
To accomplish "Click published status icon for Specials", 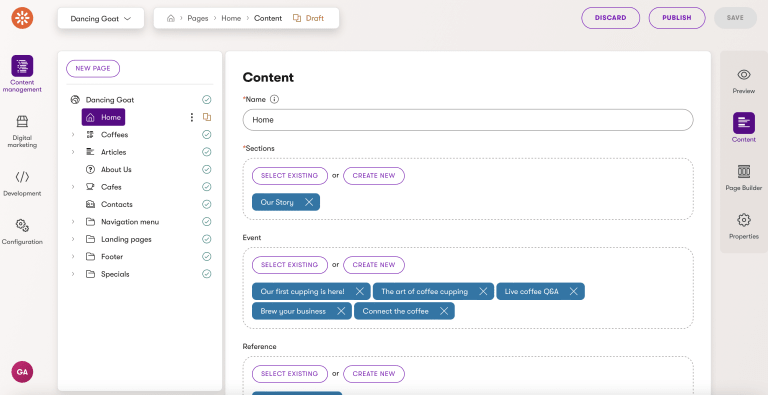I will pos(207,274).
